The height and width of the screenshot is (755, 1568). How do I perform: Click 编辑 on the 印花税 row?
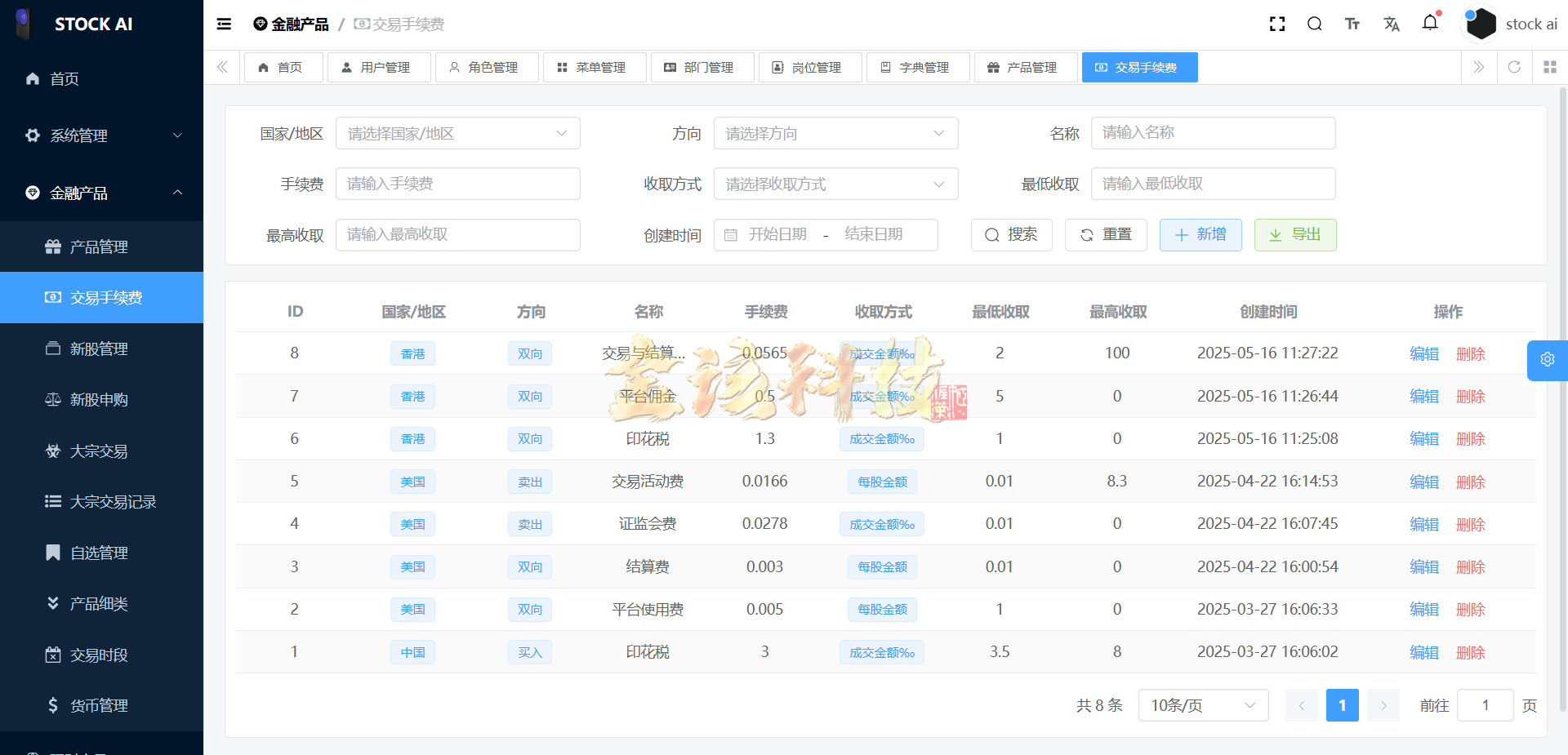pos(1423,438)
